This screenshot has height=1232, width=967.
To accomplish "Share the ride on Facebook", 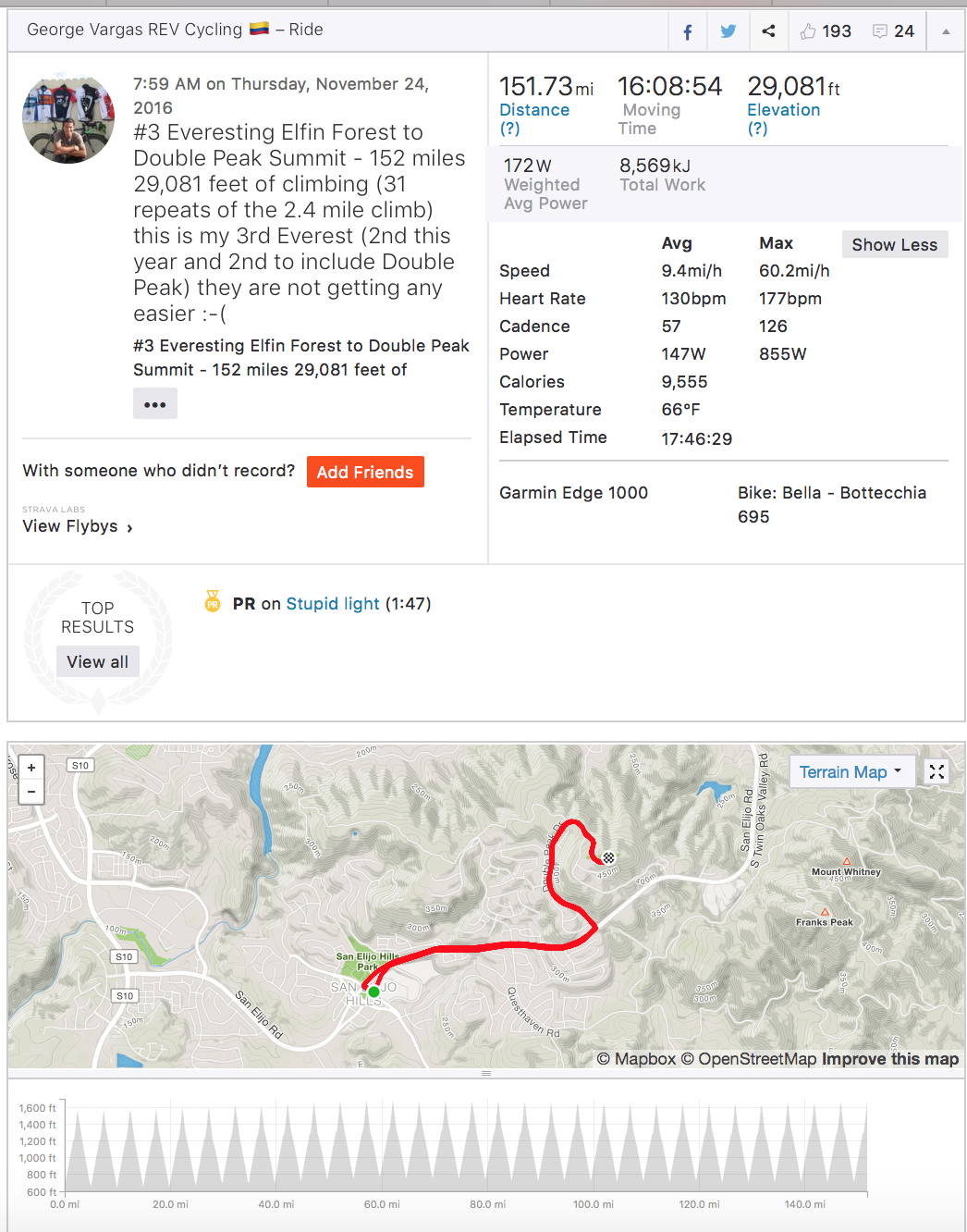I will click(x=688, y=32).
